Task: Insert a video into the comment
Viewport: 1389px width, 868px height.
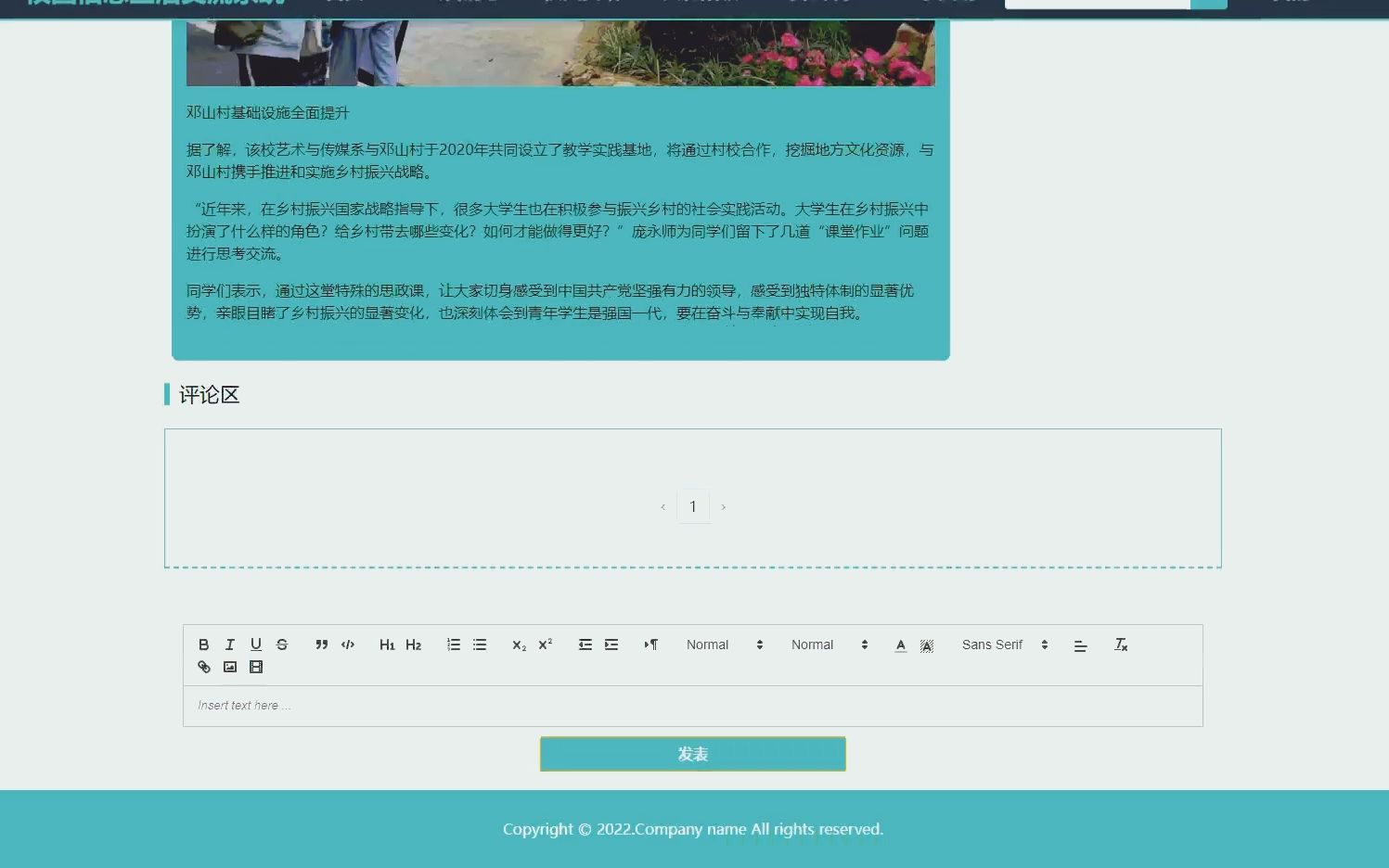Action: coord(255,667)
